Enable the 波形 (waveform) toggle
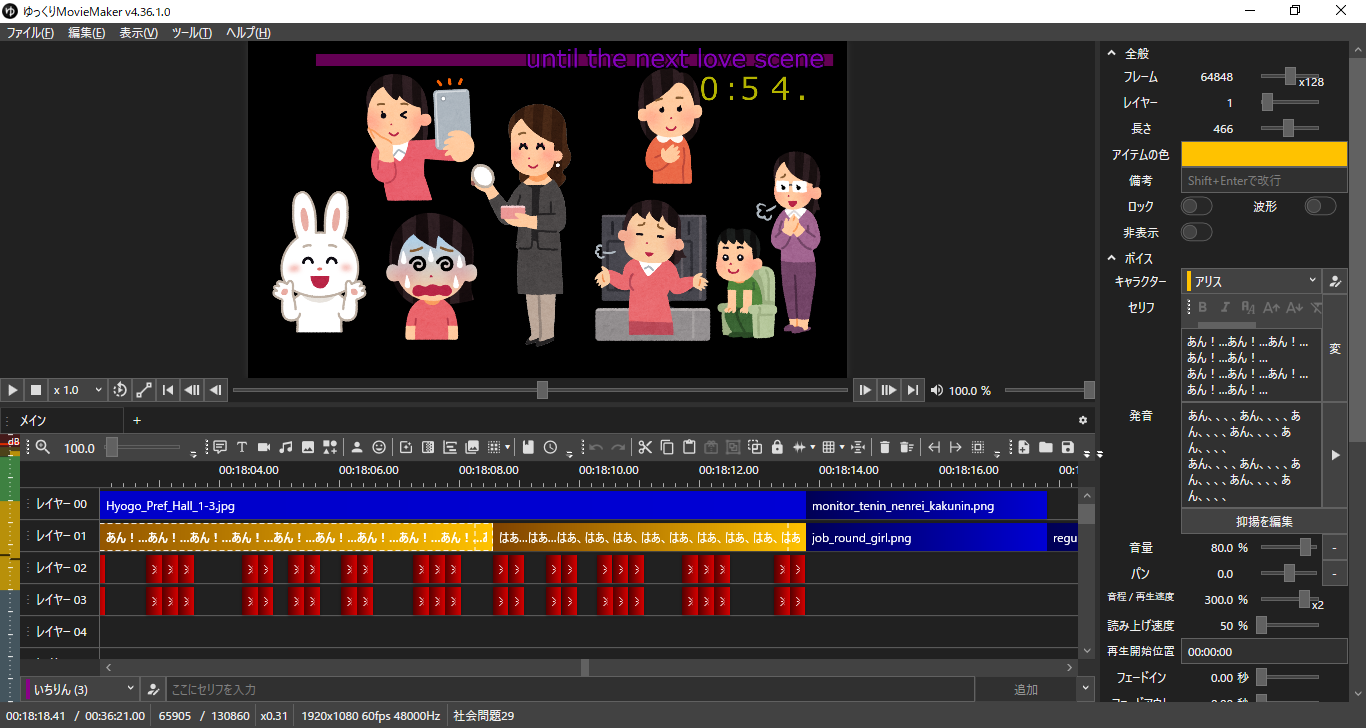The height and width of the screenshot is (728, 1366). 1320,206
